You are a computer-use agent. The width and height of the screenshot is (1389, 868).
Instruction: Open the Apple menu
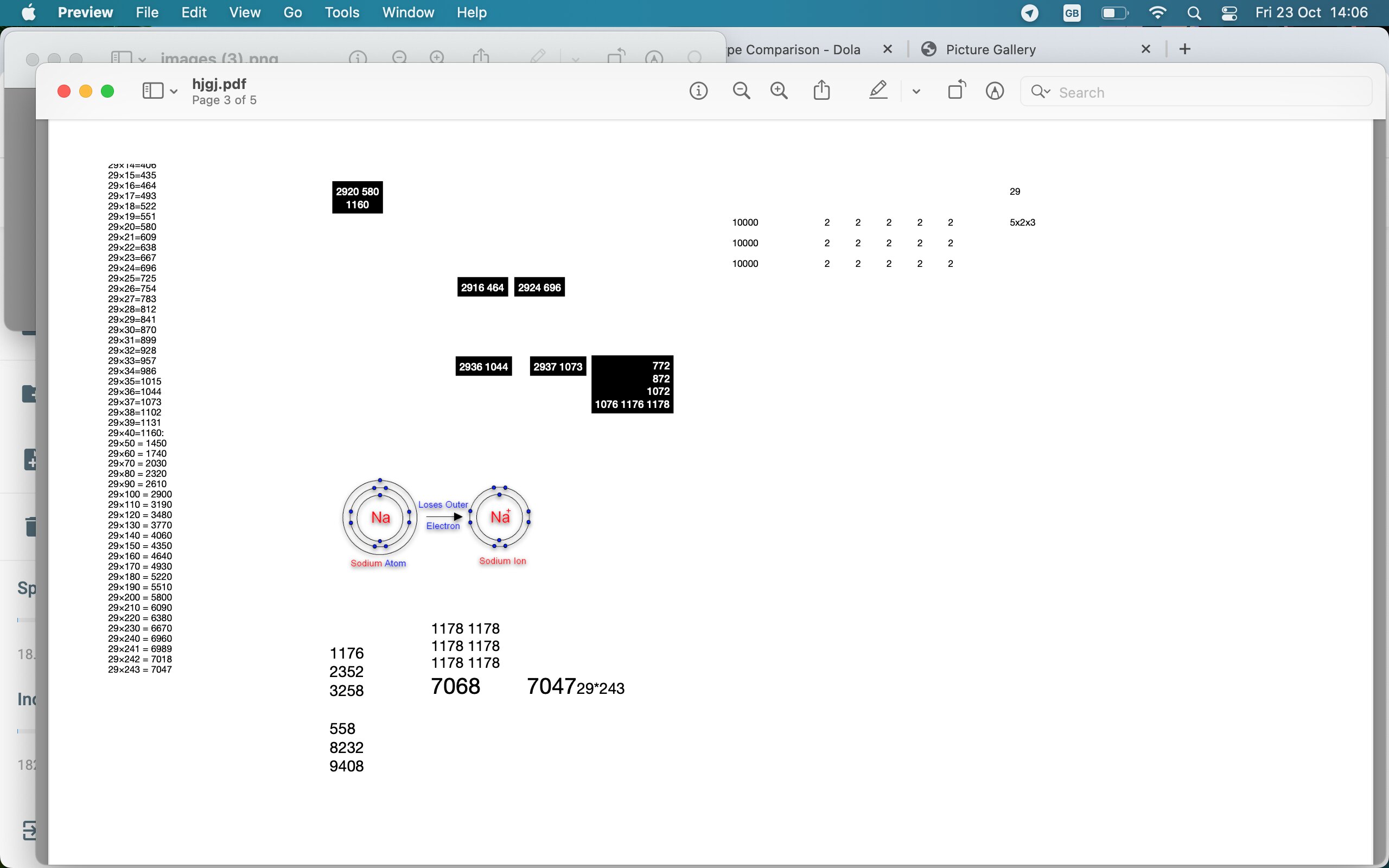click(28, 12)
